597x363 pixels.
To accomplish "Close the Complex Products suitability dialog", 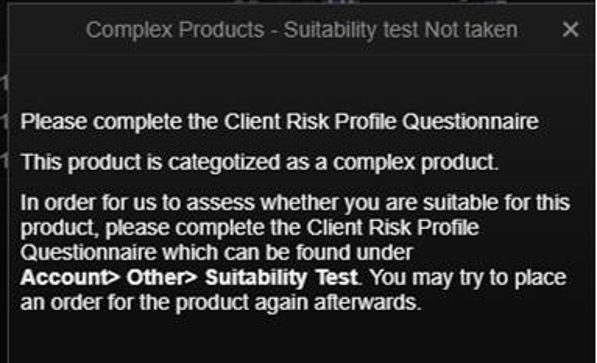I will 570,29.
